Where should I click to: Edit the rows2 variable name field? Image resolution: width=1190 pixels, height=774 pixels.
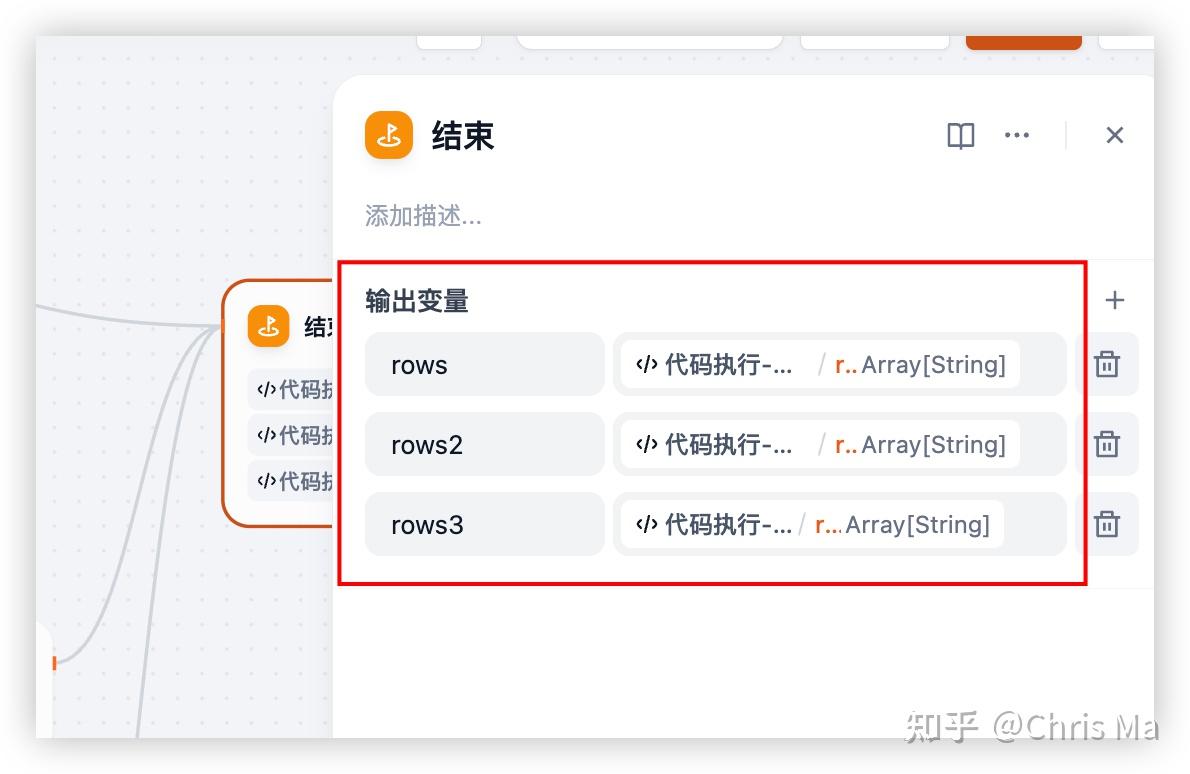click(x=484, y=444)
